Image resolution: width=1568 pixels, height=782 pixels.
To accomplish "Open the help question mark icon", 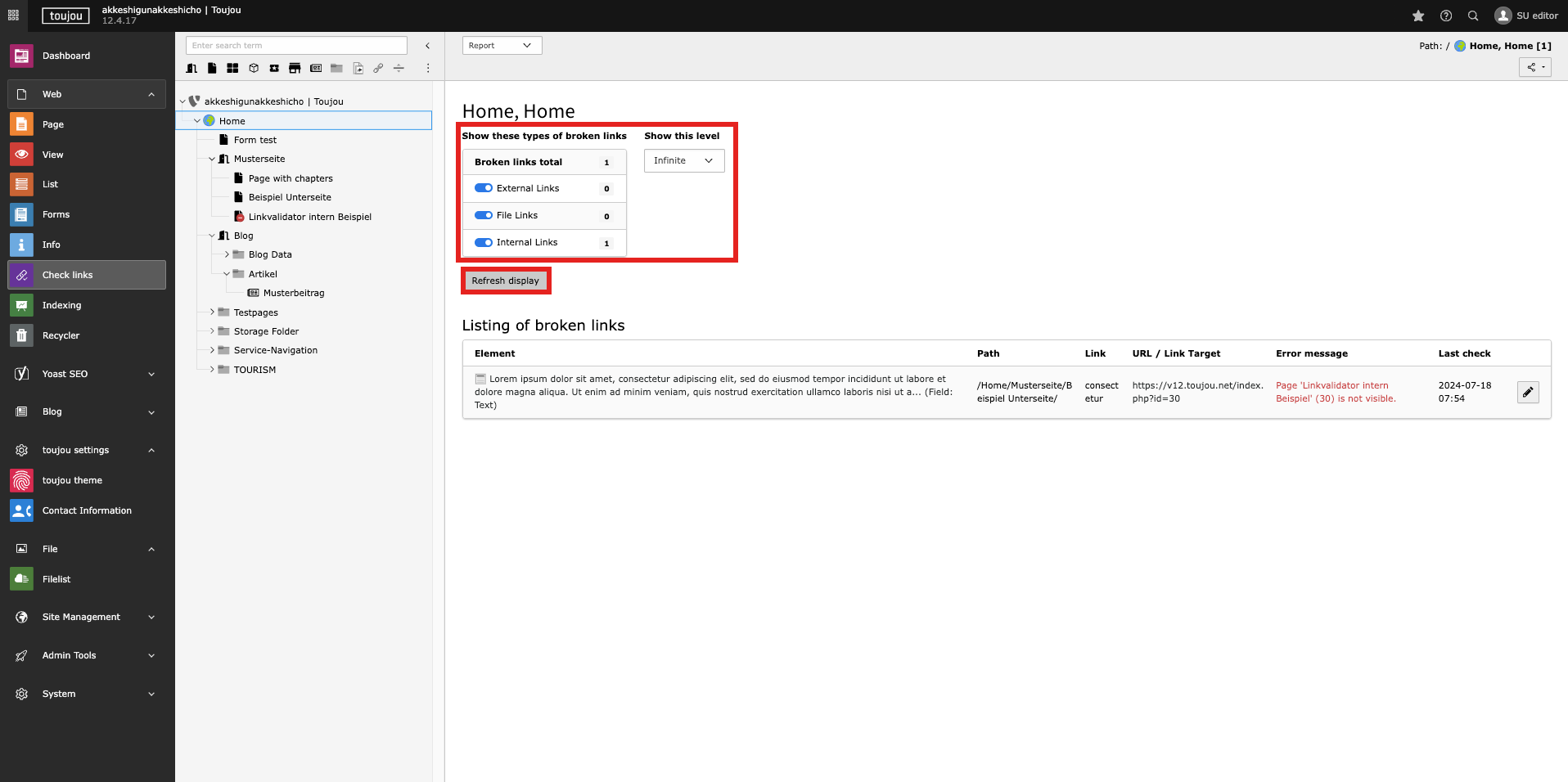I will (1446, 16).
